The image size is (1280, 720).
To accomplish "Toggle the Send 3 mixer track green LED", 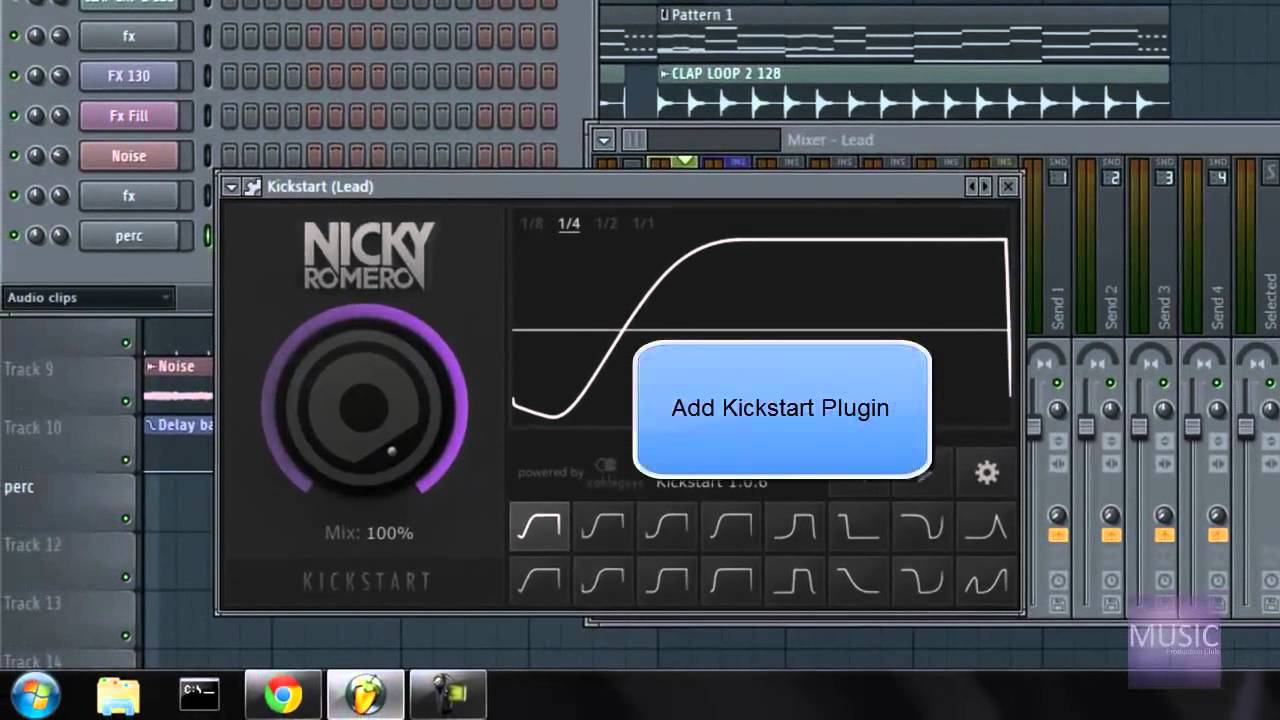I will 1164,384.
